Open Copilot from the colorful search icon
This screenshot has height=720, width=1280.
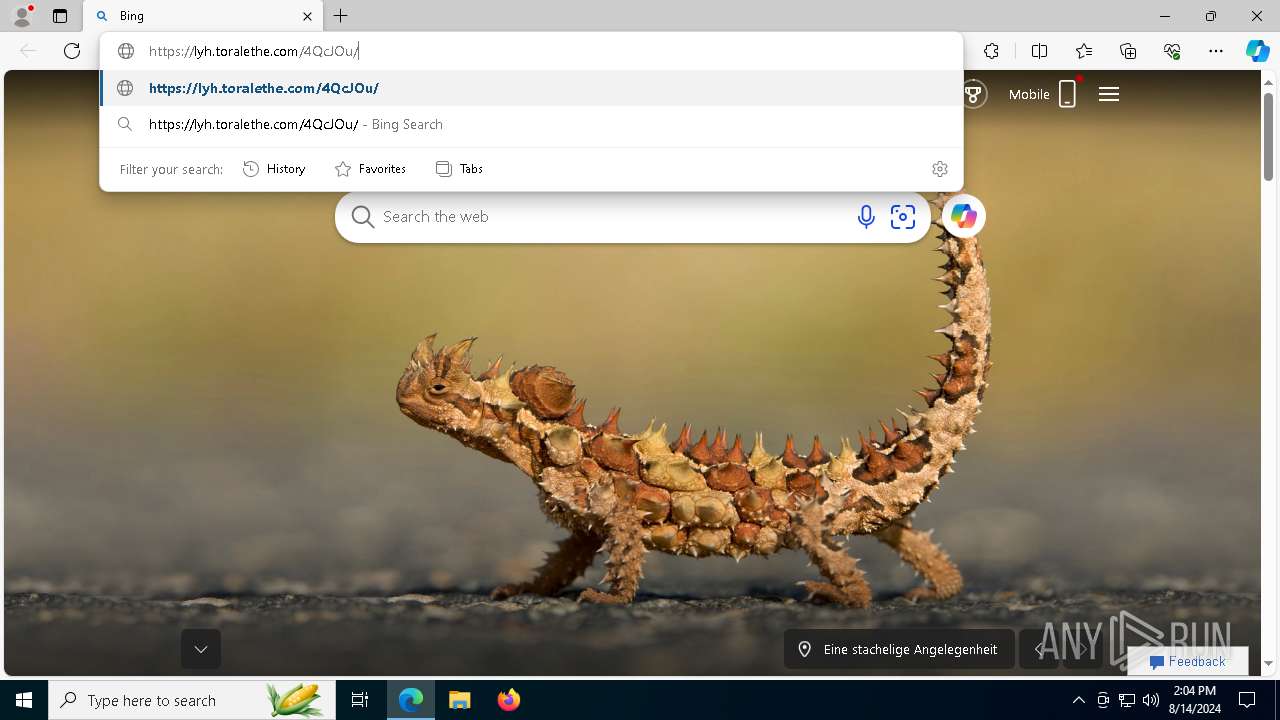964,216
